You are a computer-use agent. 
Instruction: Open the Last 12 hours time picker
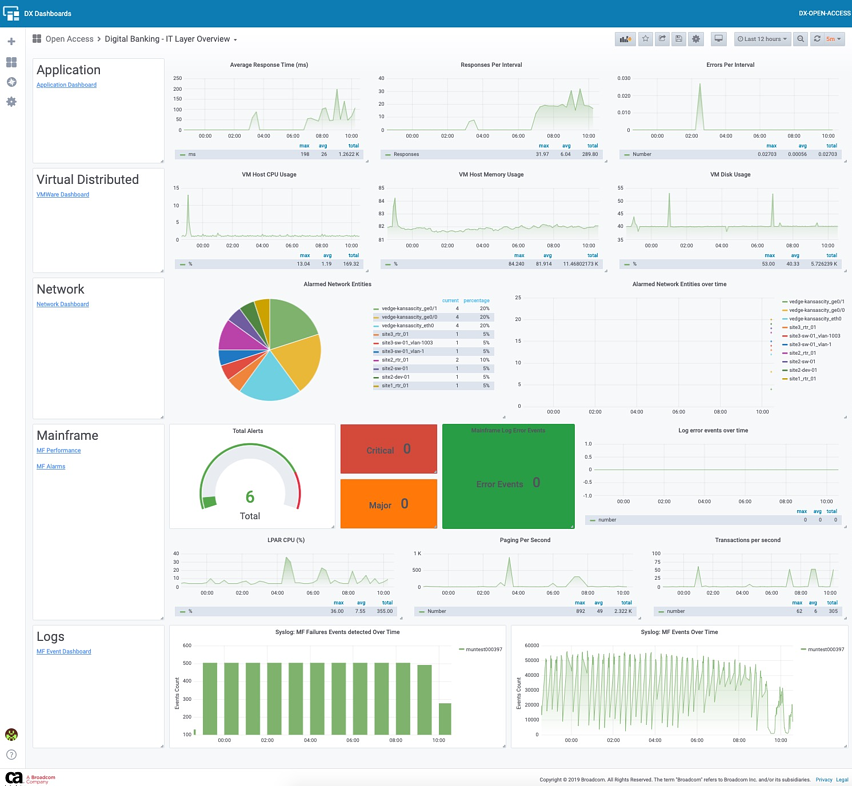(762, 39)
